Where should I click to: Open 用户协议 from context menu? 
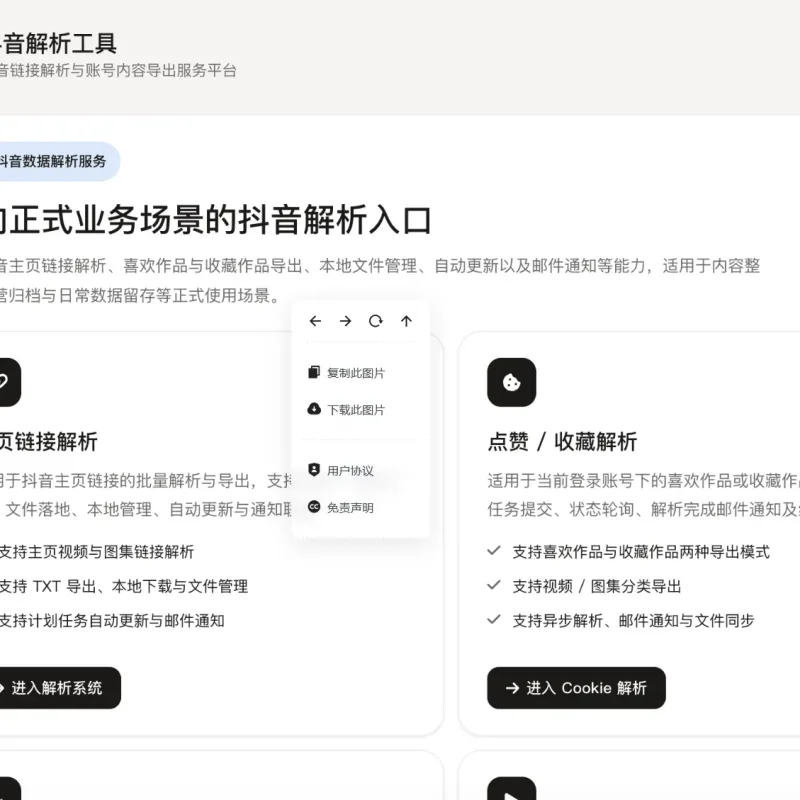pos(341,470)
